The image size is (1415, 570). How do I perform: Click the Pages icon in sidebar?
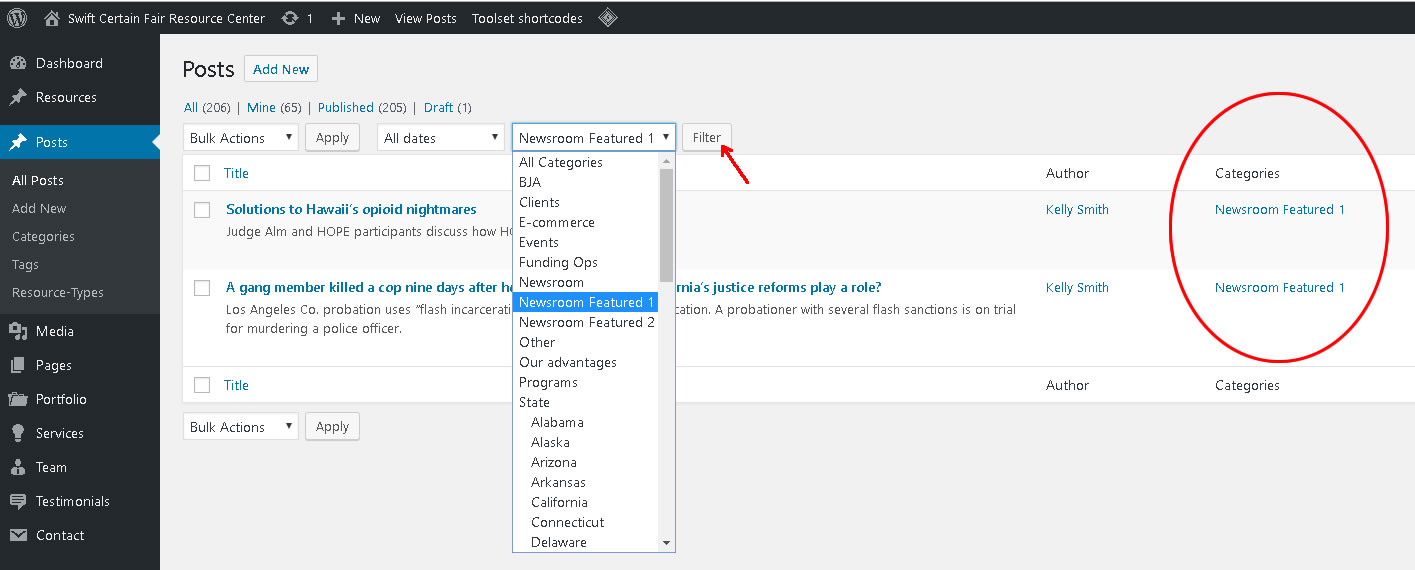18,365
